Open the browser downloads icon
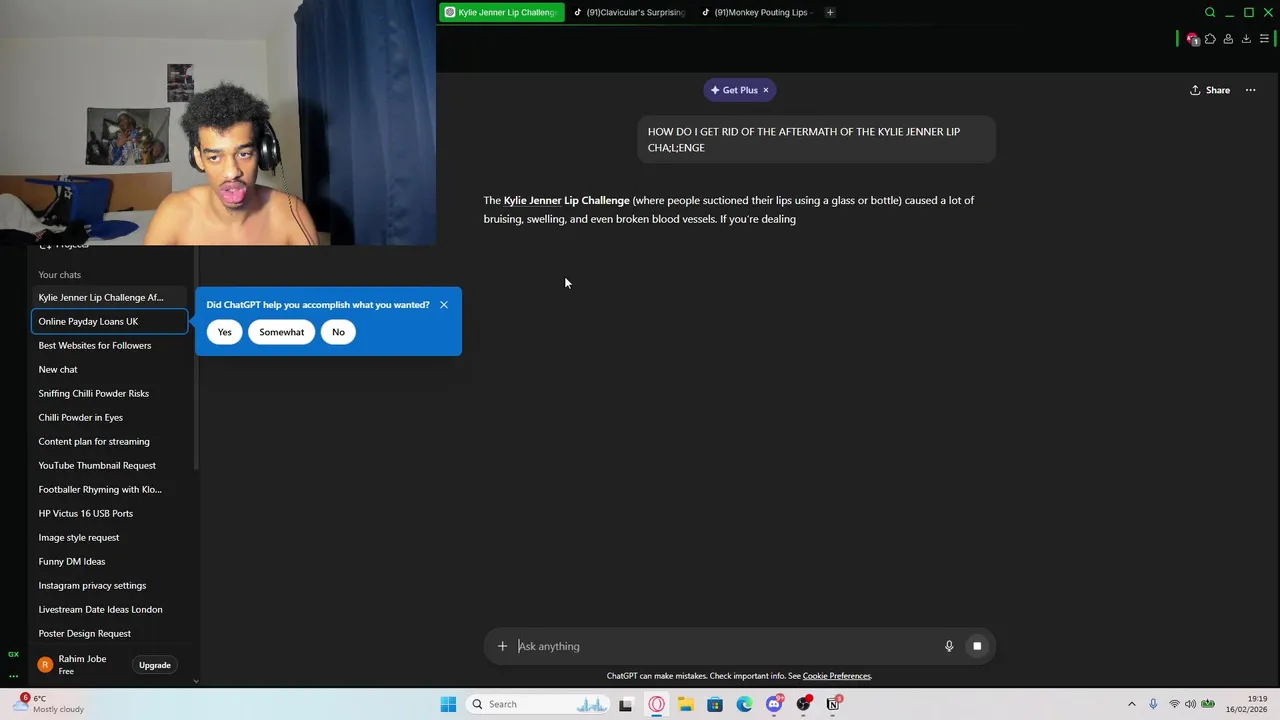Image resolution: width=1280 pixels, height=720 pixels. (x=1246, y=39)
